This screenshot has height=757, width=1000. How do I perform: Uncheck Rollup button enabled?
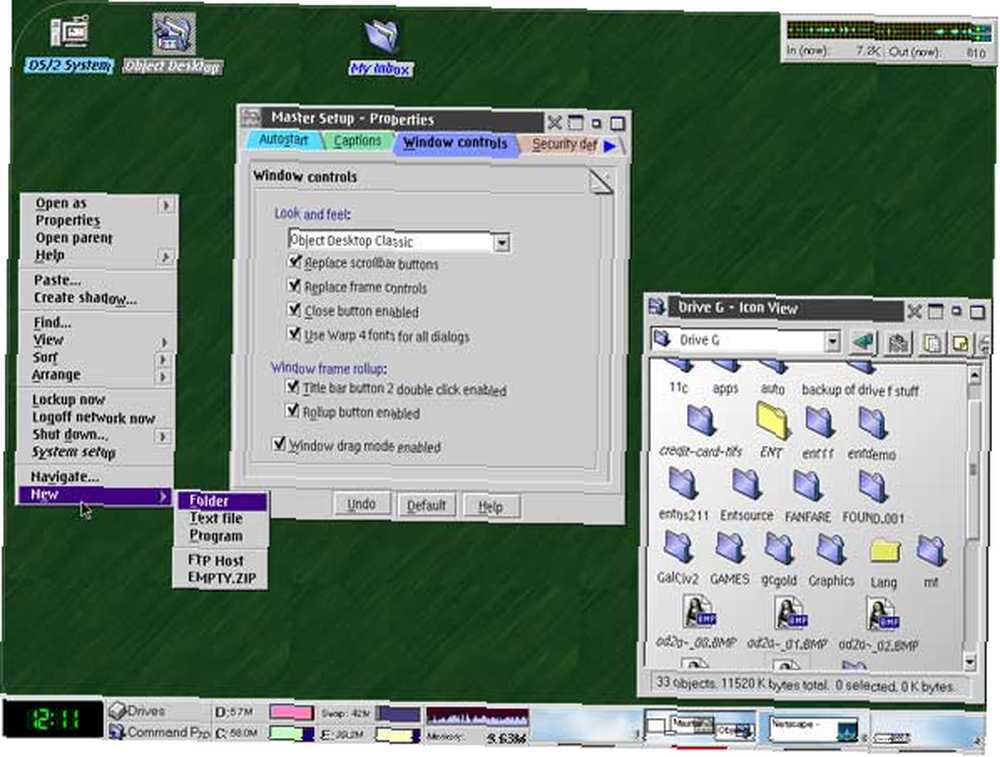pos(292,410)
